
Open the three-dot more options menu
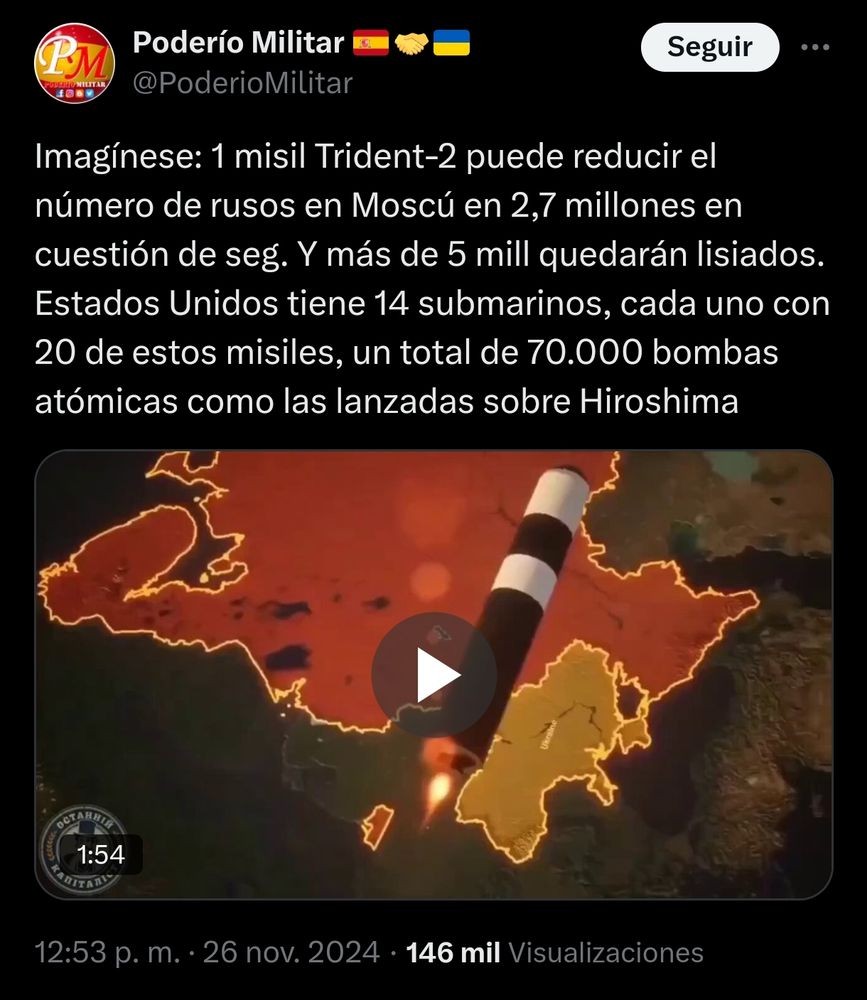coord(815,47)
